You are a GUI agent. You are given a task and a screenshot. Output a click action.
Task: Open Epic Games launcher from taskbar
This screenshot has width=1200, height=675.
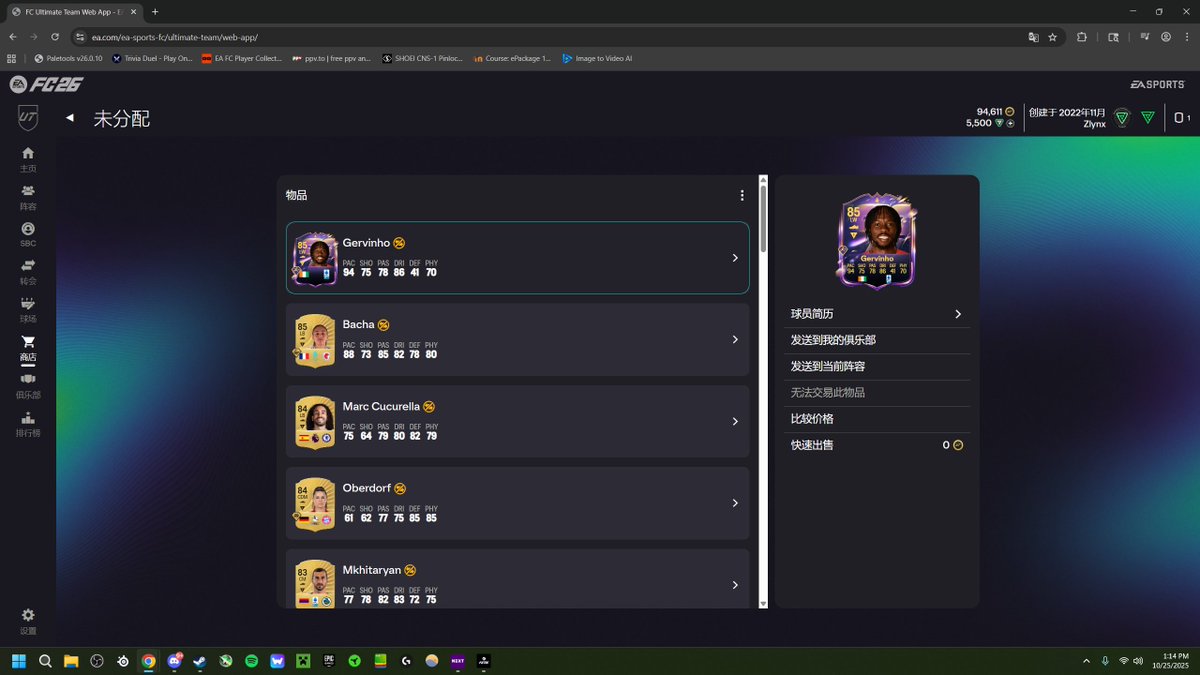[329, 661]
